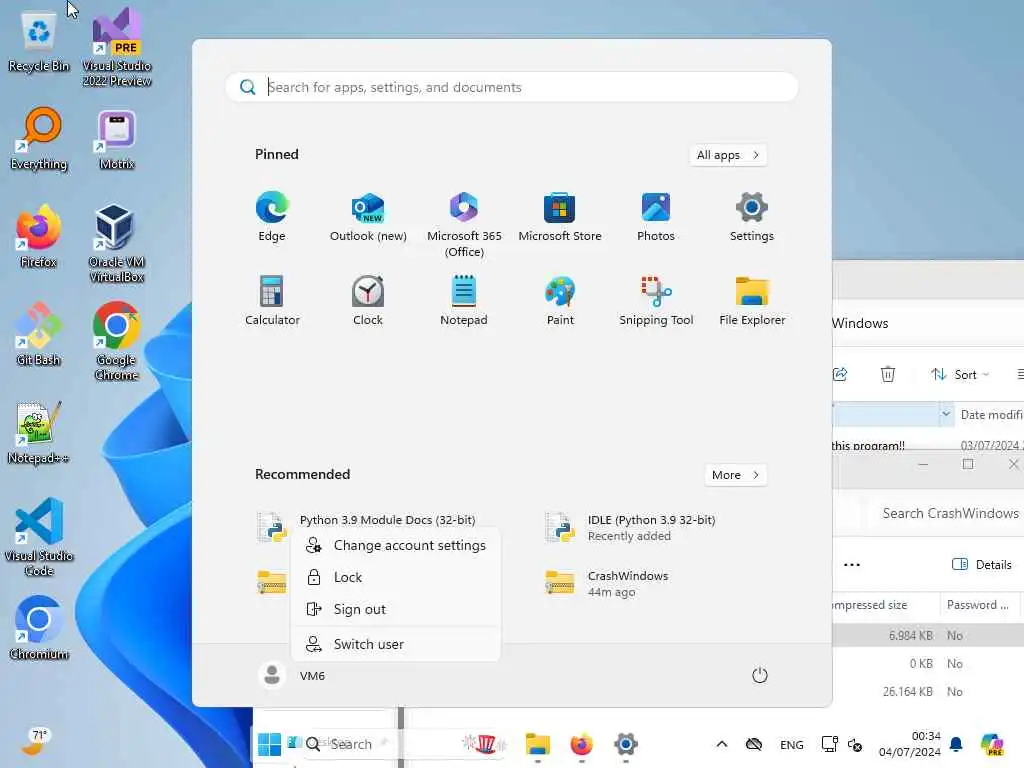Click the Password column header

[x=978, y=605]
